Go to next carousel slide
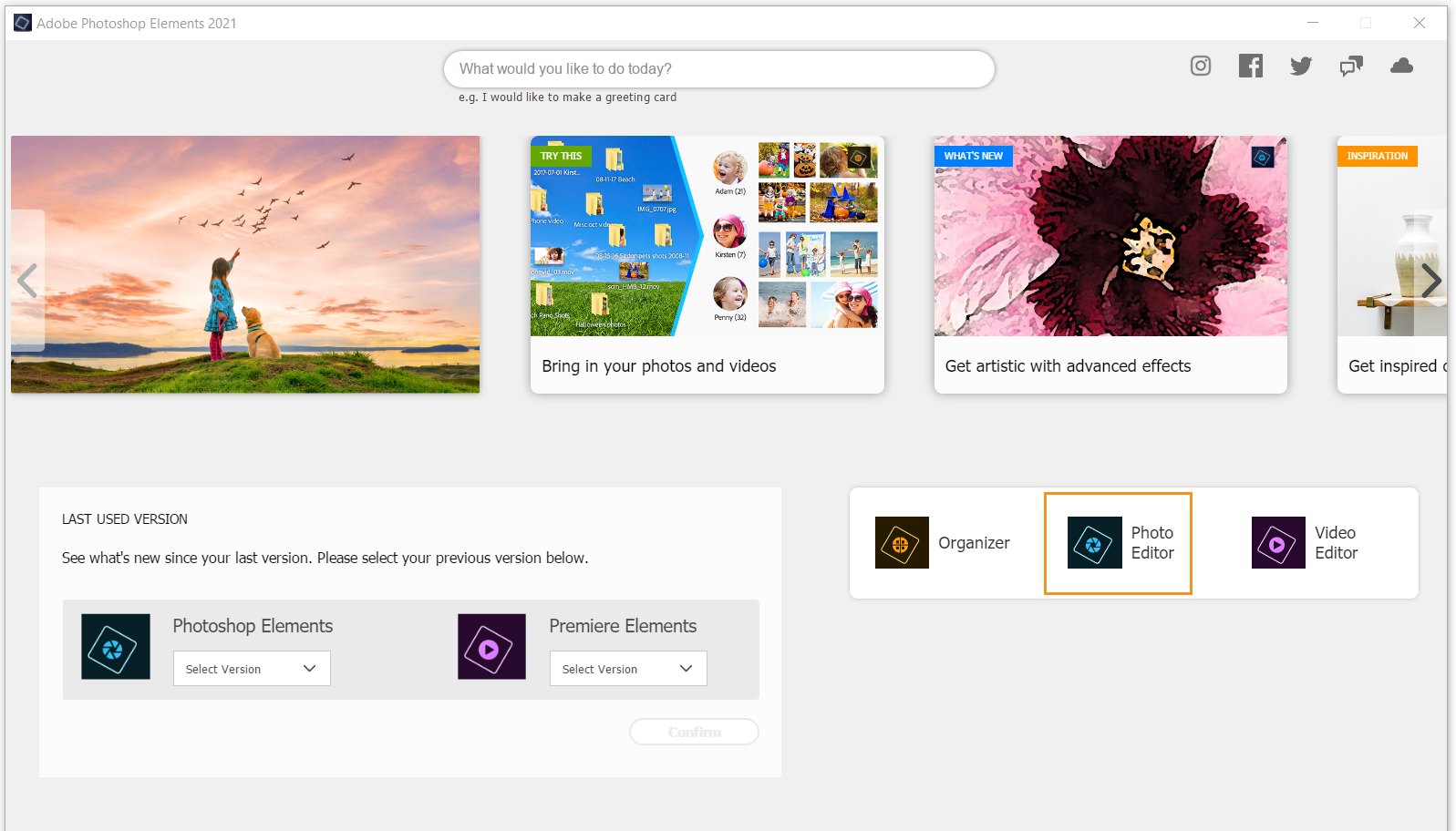The image size is (1456, 831). (1431, 281)
